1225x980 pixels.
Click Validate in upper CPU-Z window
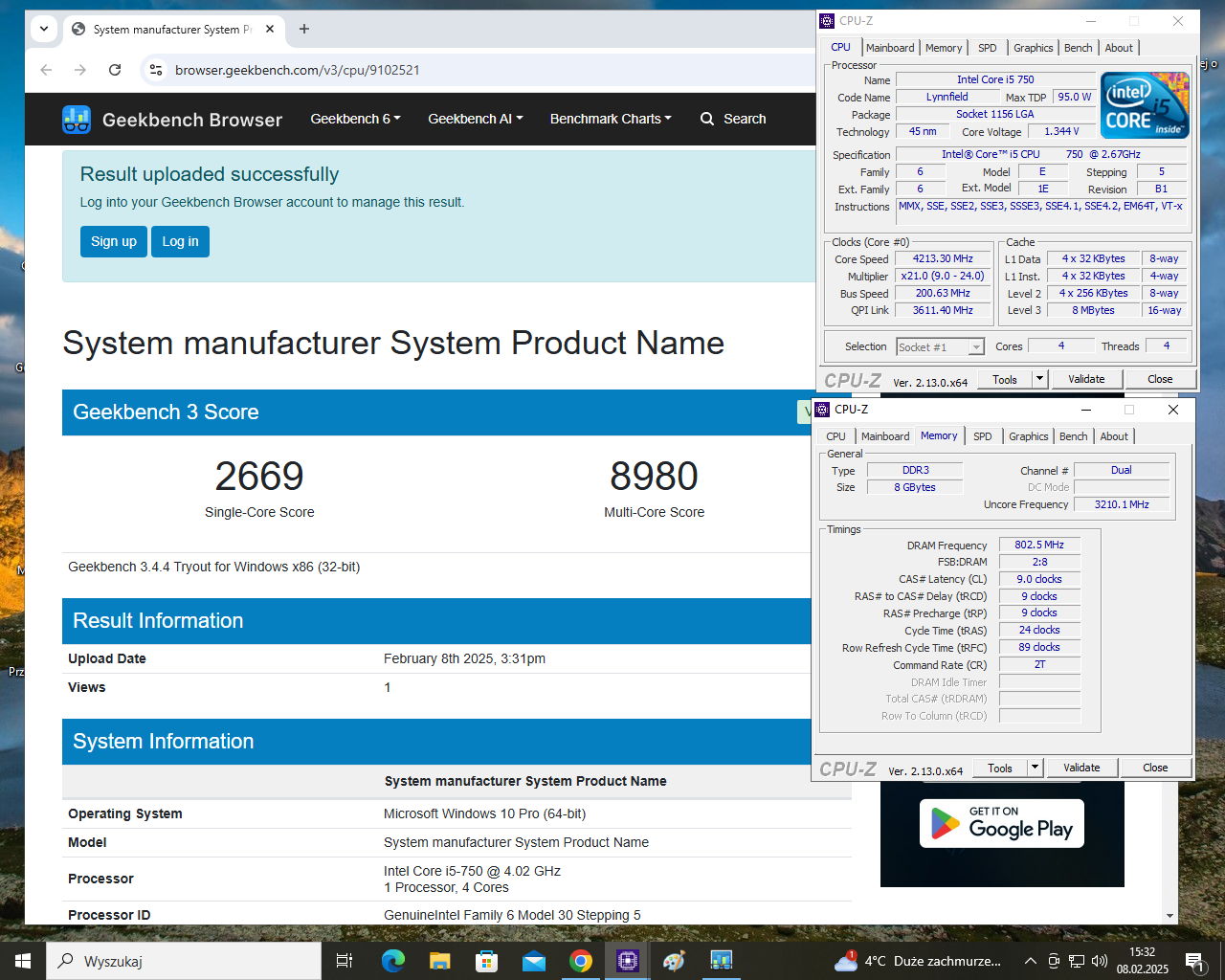pos(1086,379)
